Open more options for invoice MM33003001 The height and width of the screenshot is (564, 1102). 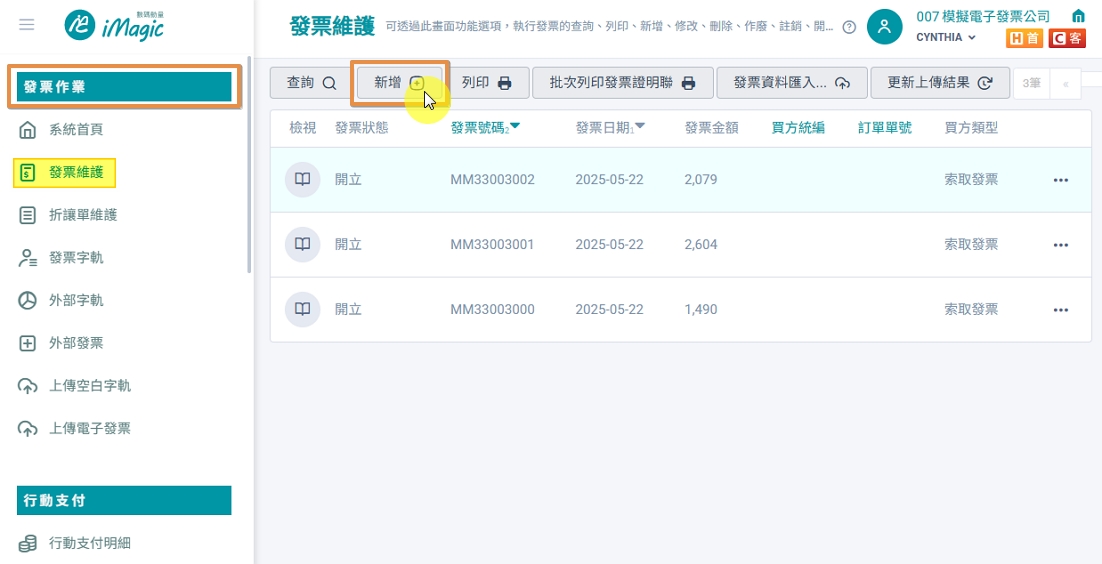coord(1061,245)
